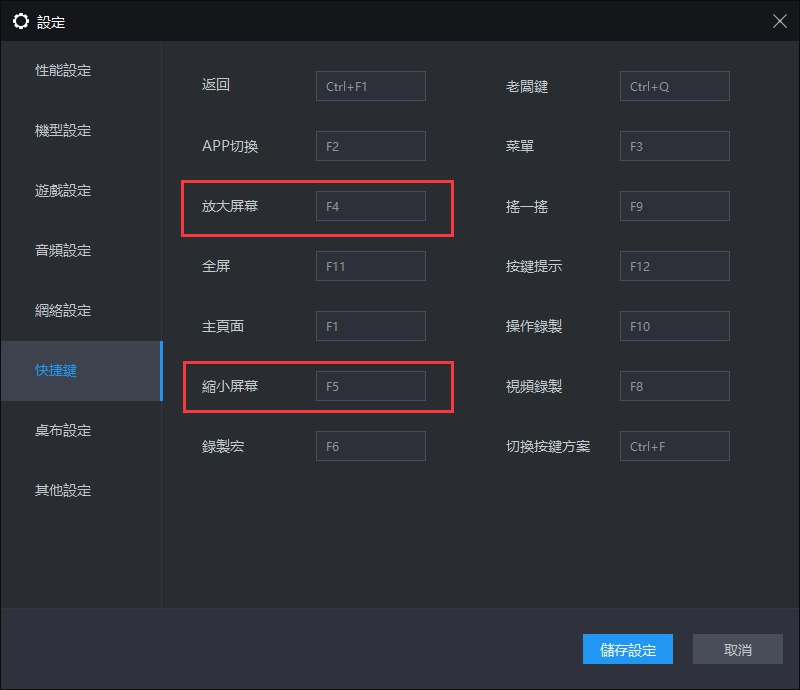Select the APP切換 hotkey field
Screen dimensions: 800x690
(x=371, y=145)
